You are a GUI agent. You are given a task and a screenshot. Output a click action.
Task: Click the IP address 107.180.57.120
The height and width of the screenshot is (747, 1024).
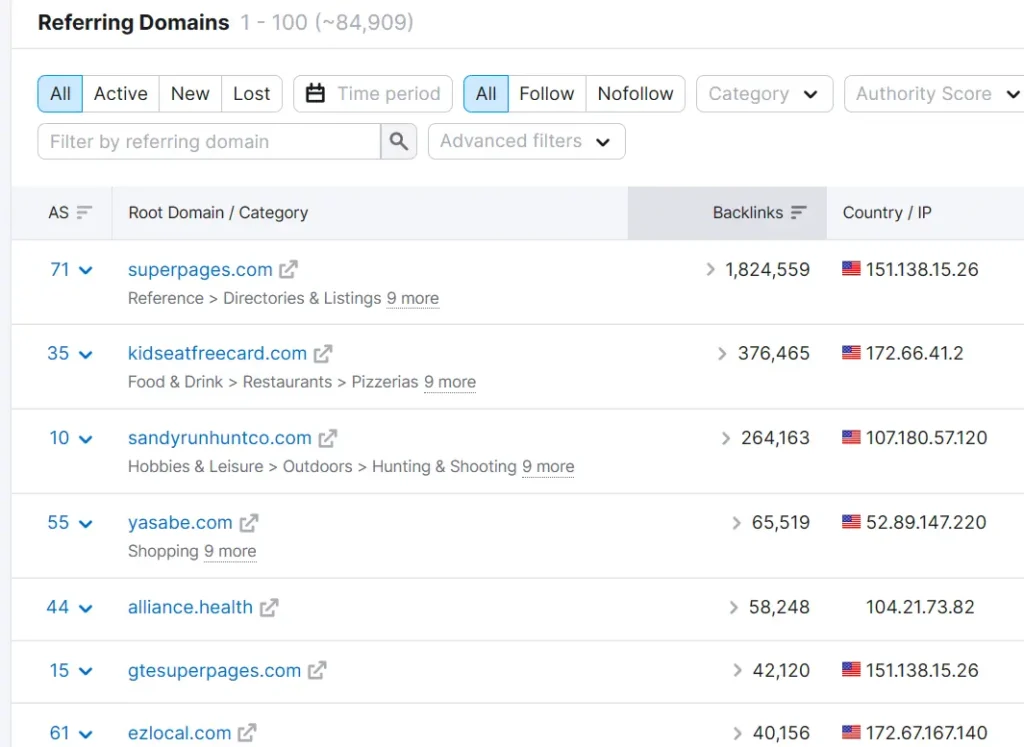tap(926, 437)
